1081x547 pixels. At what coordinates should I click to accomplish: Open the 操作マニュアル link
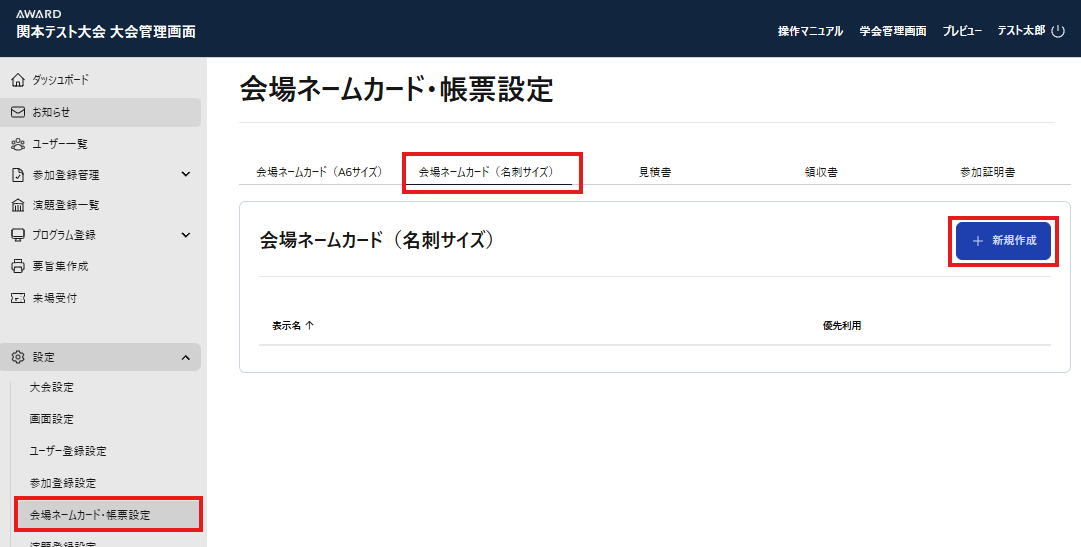(x=810, y=31)
